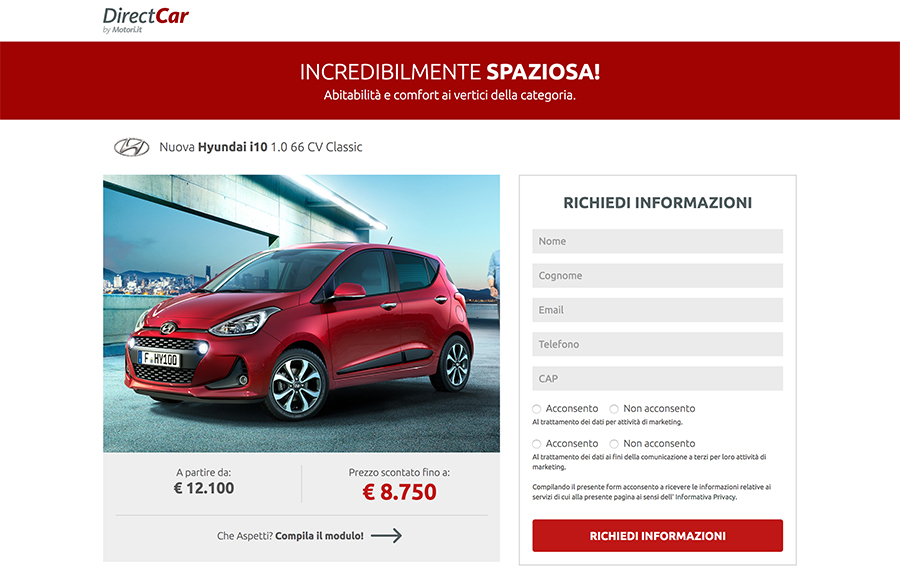Click the Incredibilmente Spaziosa banner headline
The width and height of the screenshot is (900, 575).
pos(450,72)
